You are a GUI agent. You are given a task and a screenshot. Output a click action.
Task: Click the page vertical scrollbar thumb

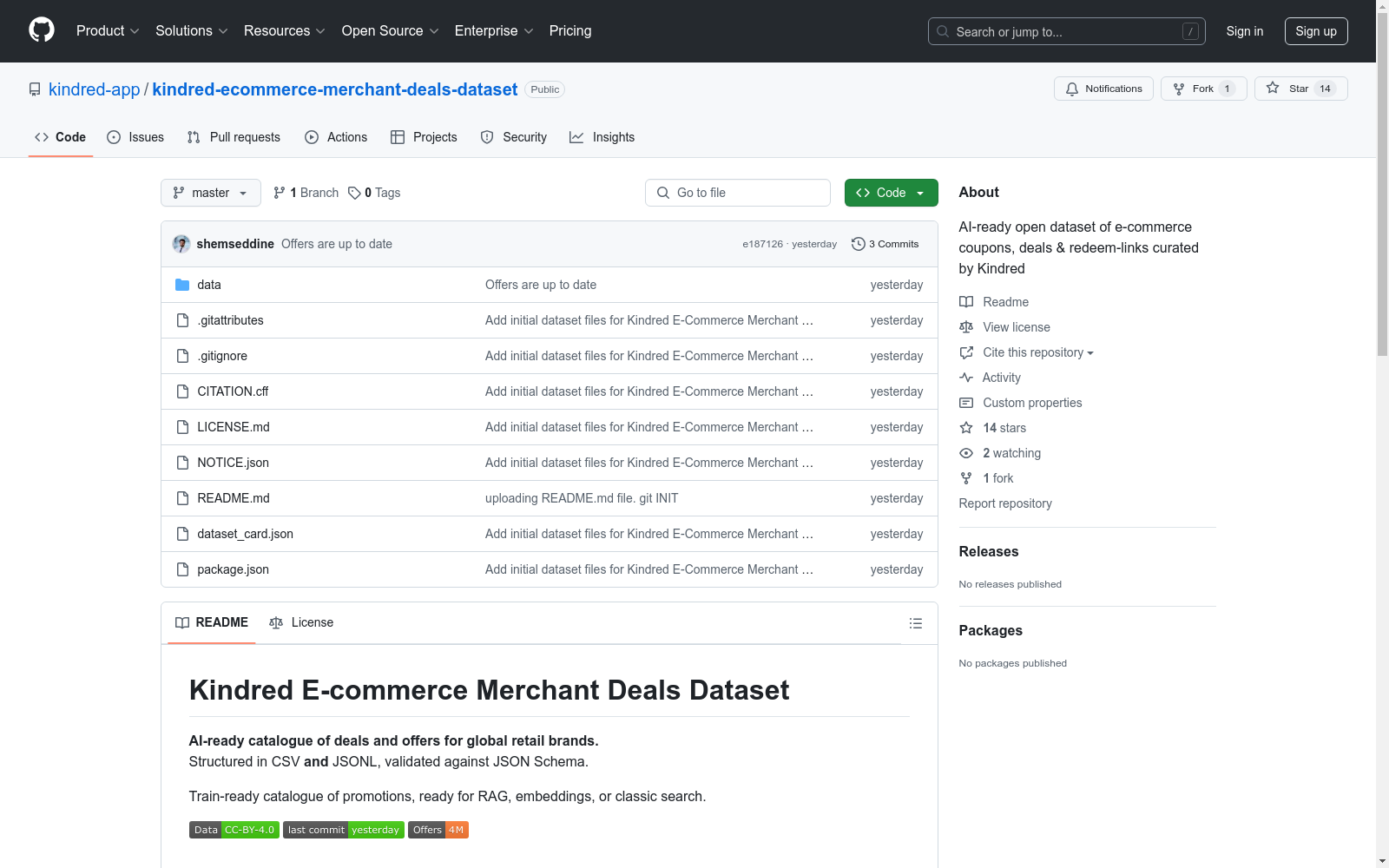pyautogui.click(x=1383, y=182)
